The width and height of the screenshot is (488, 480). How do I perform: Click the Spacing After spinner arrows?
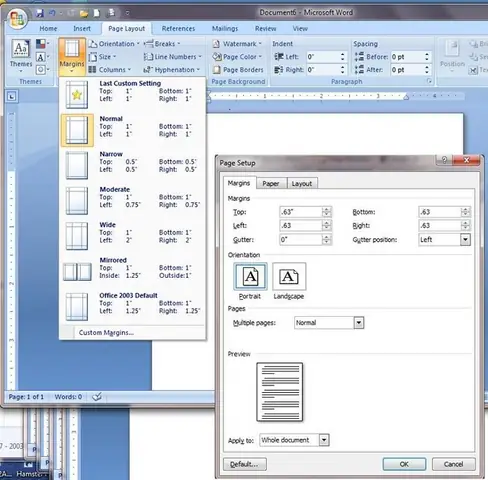[x=427, y=70]
